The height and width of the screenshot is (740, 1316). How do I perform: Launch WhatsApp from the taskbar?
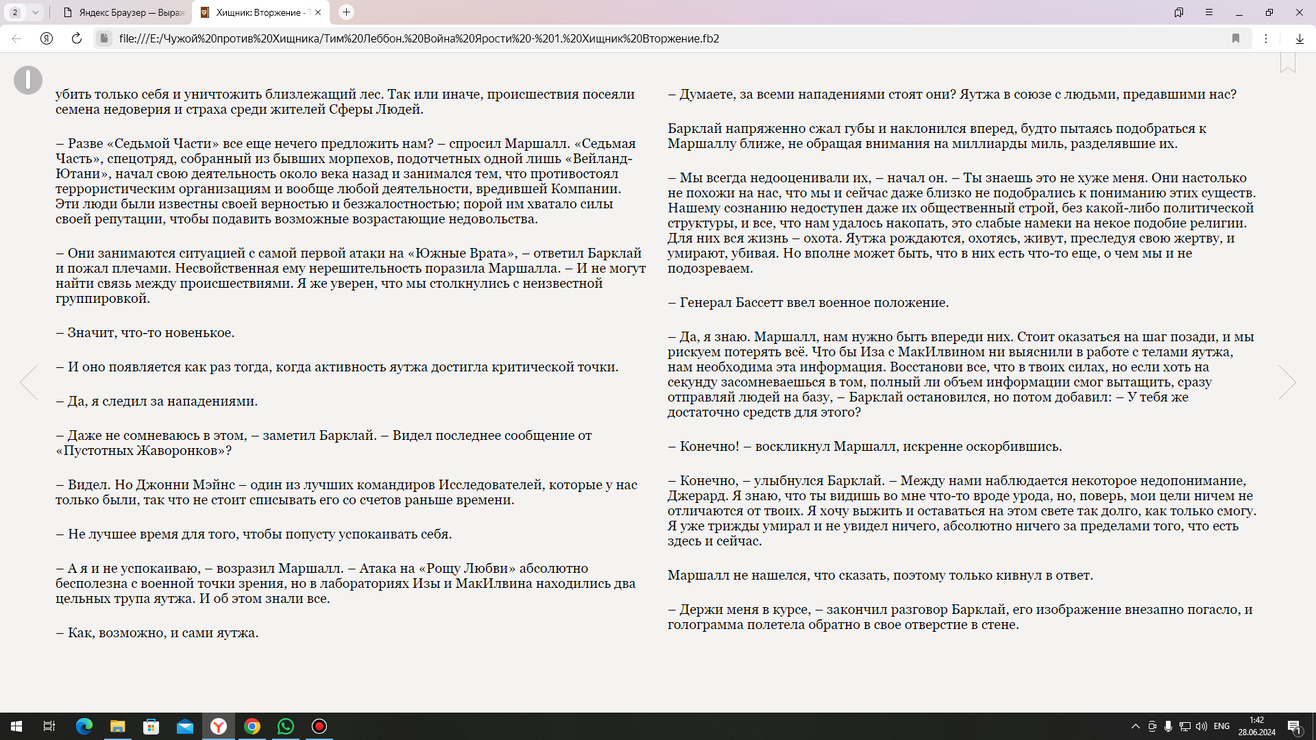click(286, 726)
